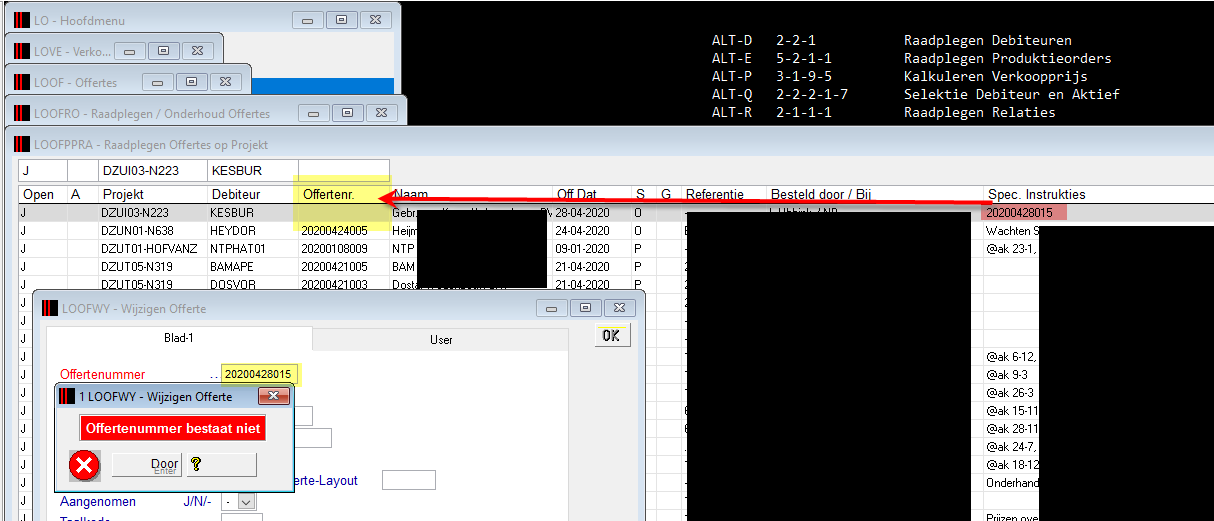
Task: Click the '@ak 18-12' instruction cell
Action: (1012, 465)
